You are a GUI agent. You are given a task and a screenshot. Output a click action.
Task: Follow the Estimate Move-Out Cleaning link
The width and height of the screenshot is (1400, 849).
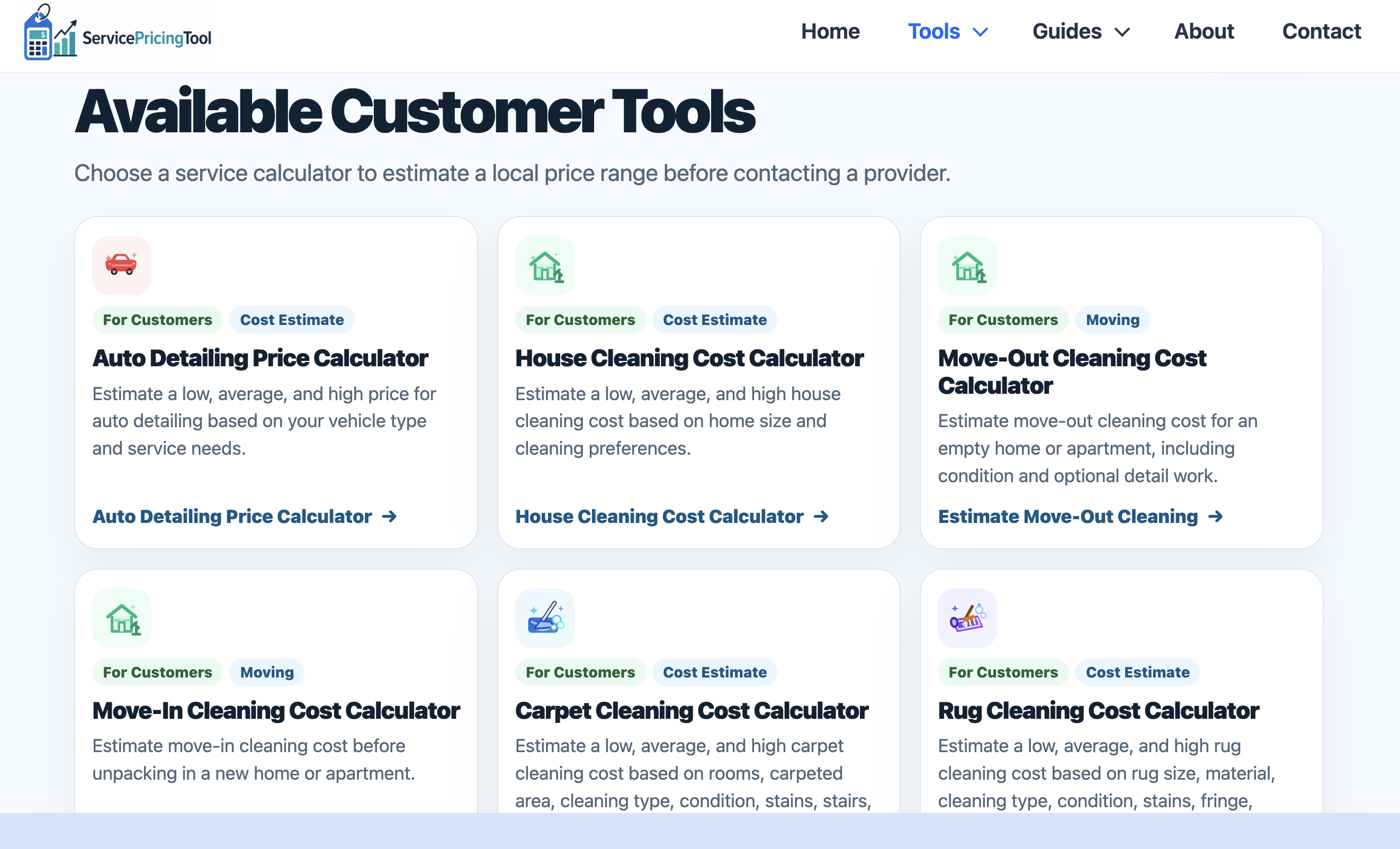(1081, 516)
